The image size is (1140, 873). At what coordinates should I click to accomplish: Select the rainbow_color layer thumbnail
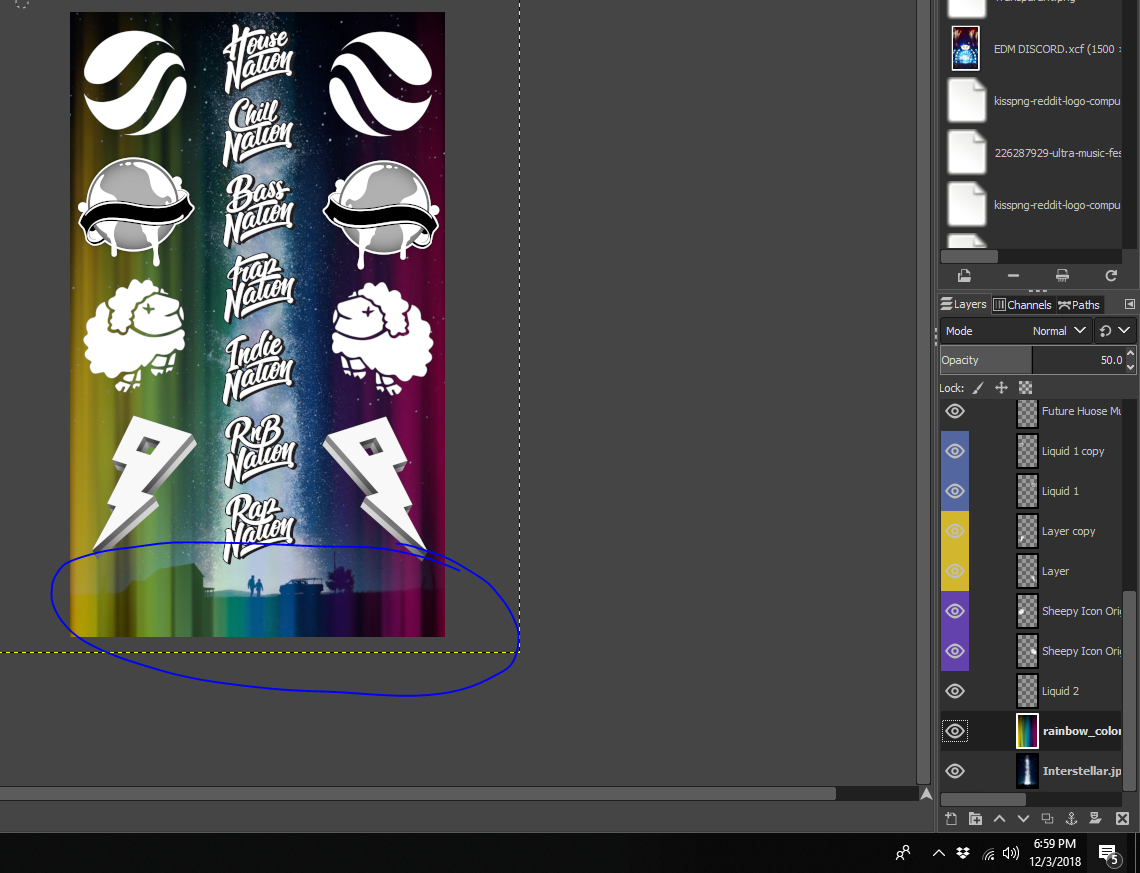(x=1027, y=731)
